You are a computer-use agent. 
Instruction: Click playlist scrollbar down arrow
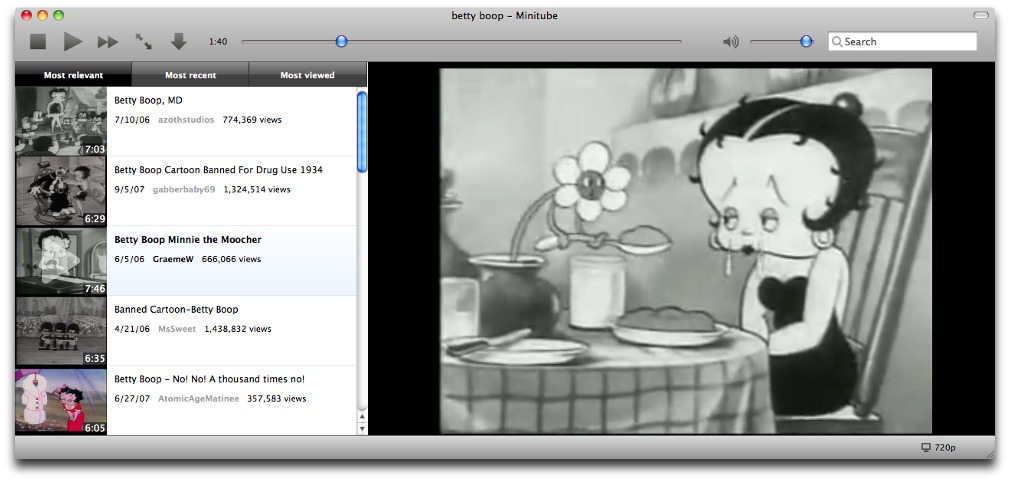click(x=362, y=428)
